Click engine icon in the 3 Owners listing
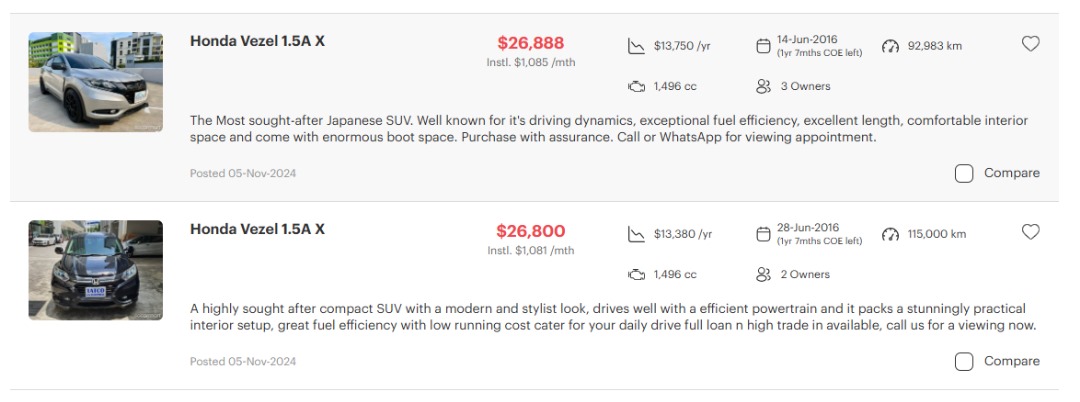Screen dimensions: 1080x402 (636, 86)
